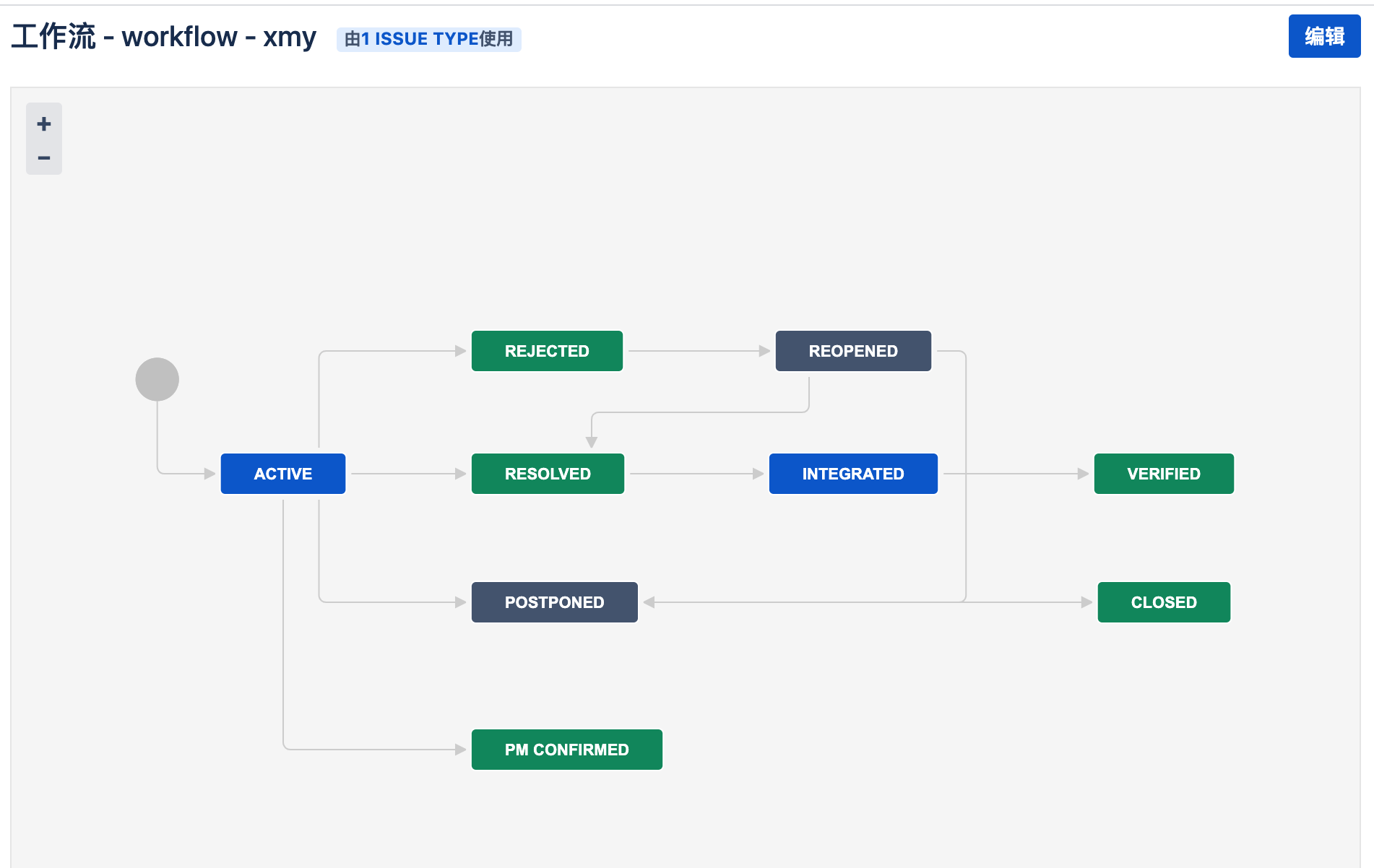Select the VERIFIED status node
Viewport: 1374px width, 868px height.
(1164, 474)
